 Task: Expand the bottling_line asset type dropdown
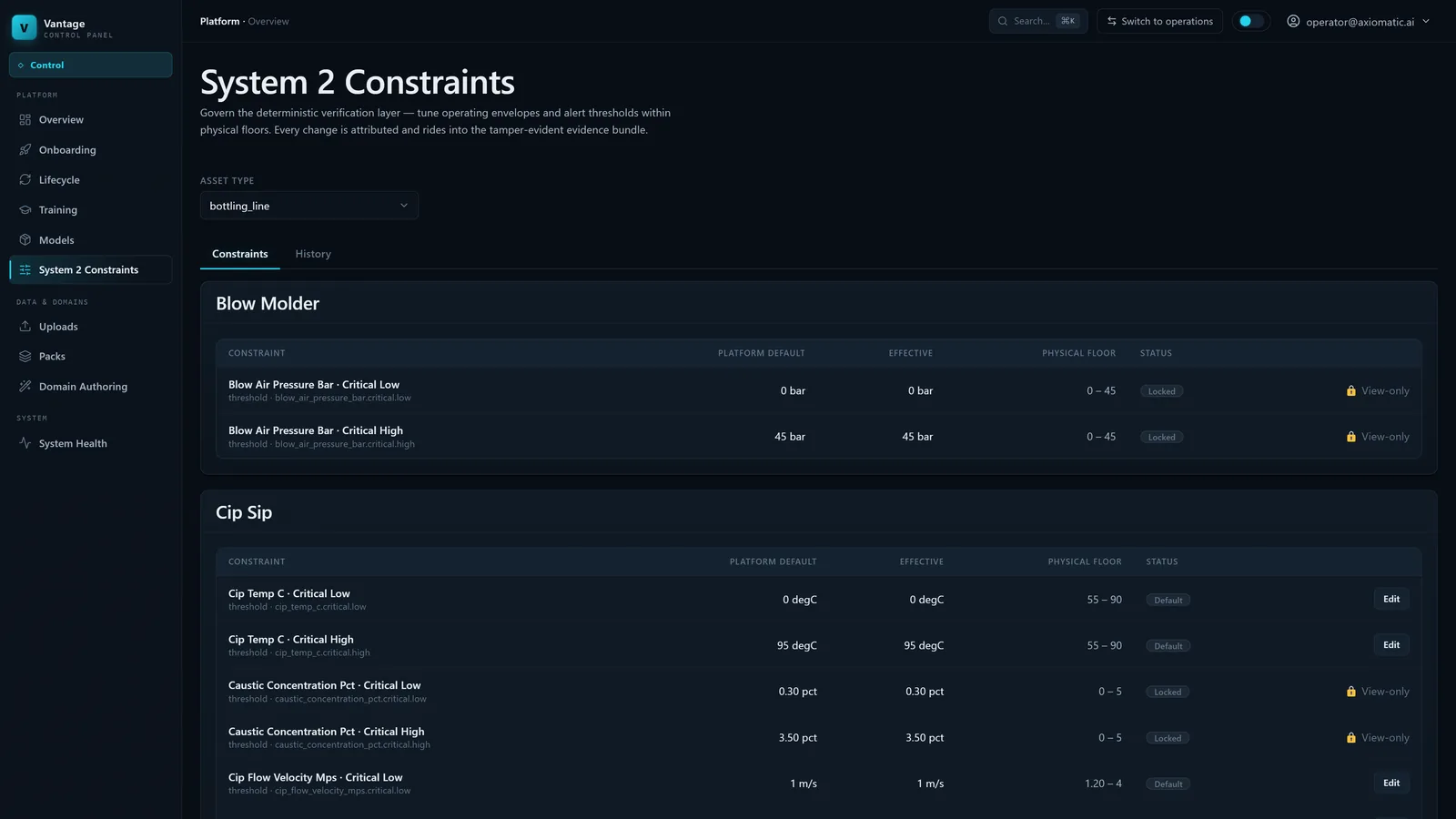coord(309,206)
